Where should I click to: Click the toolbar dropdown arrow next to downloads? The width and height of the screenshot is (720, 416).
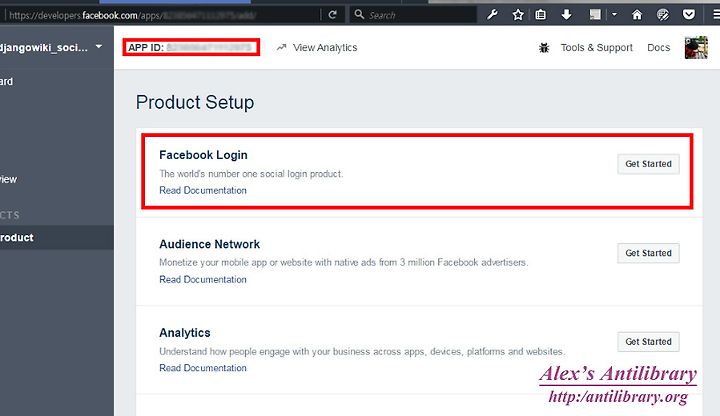click(614, 15)
